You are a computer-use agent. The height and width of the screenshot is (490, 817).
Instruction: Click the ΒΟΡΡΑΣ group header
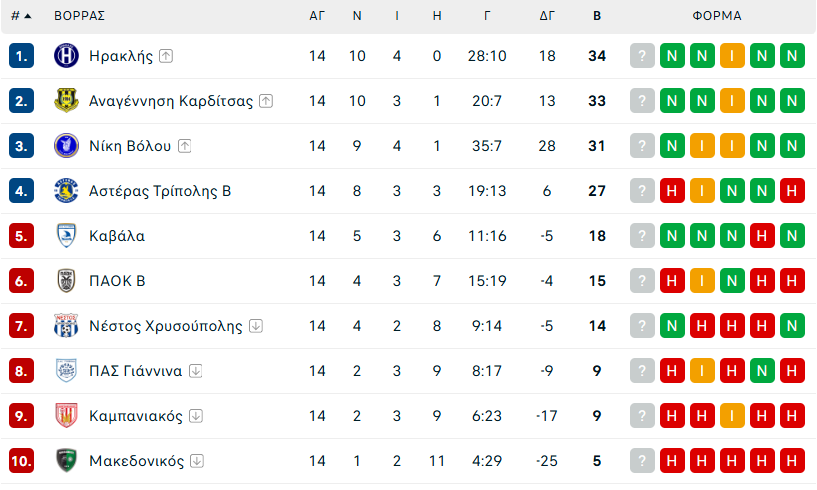pos(80,16)
